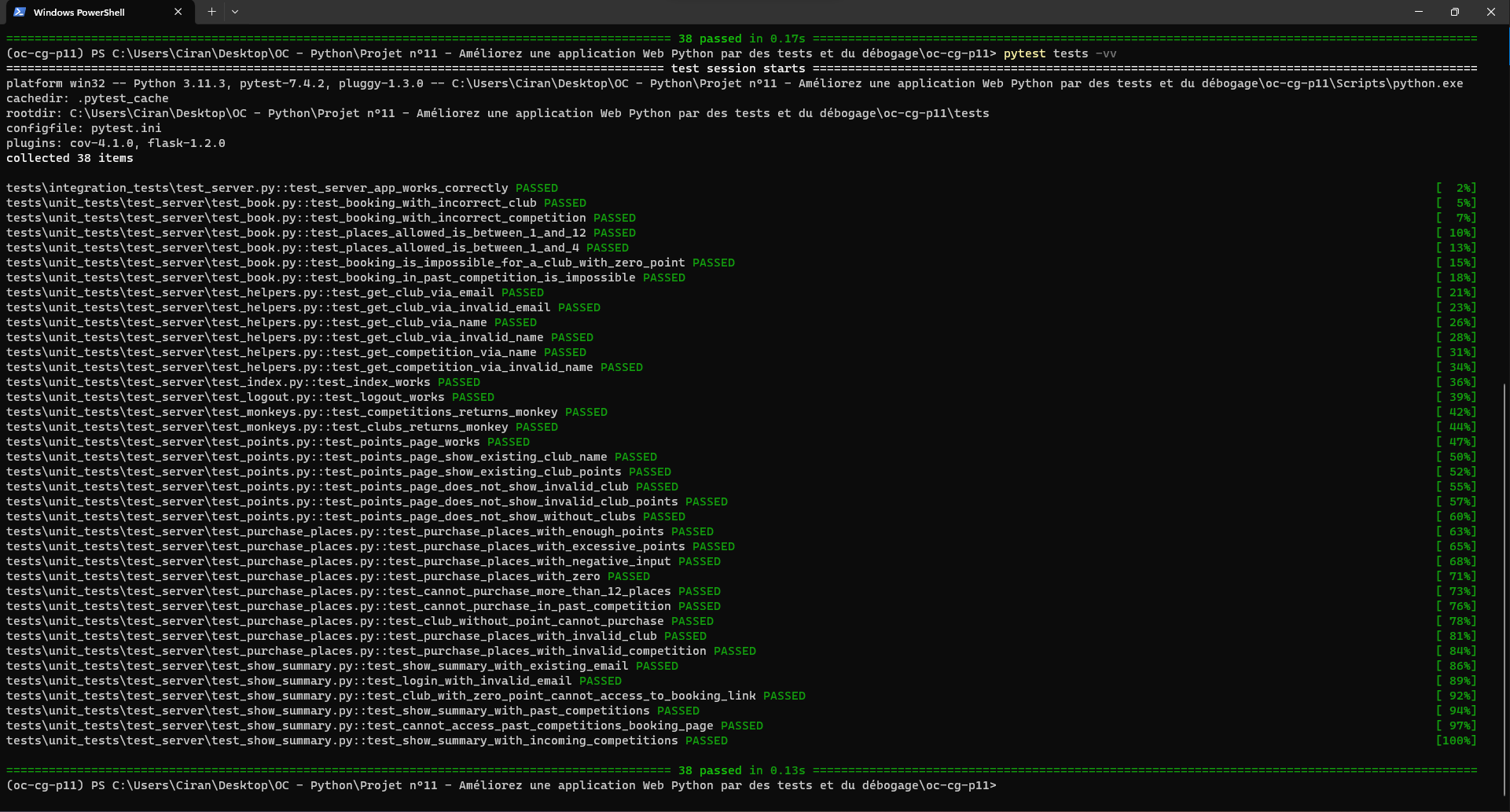The image size is (1510, 812).
Task: Click test_cannot_purchase_more_than_12_places line
Action: tap(363, 591)
